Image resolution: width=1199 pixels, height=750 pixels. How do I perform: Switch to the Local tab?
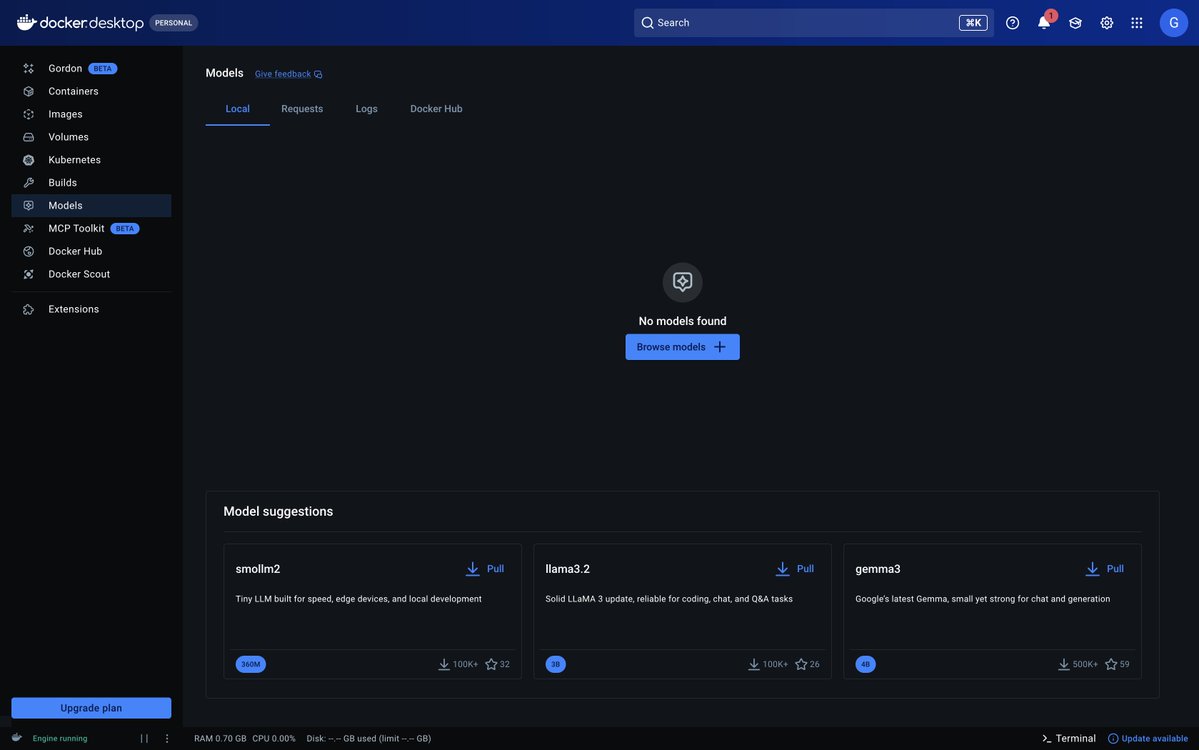238,109
